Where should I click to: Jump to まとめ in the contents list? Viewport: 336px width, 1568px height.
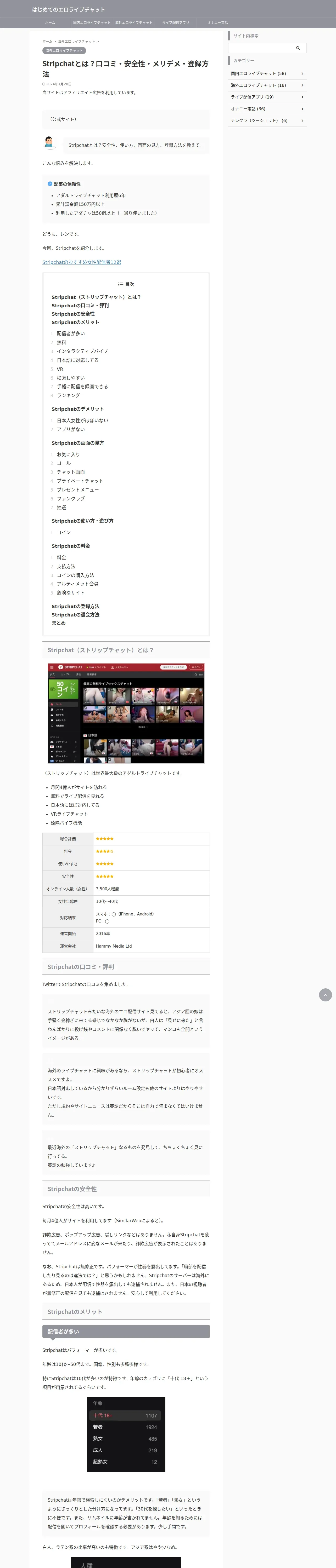click(59, 623)
